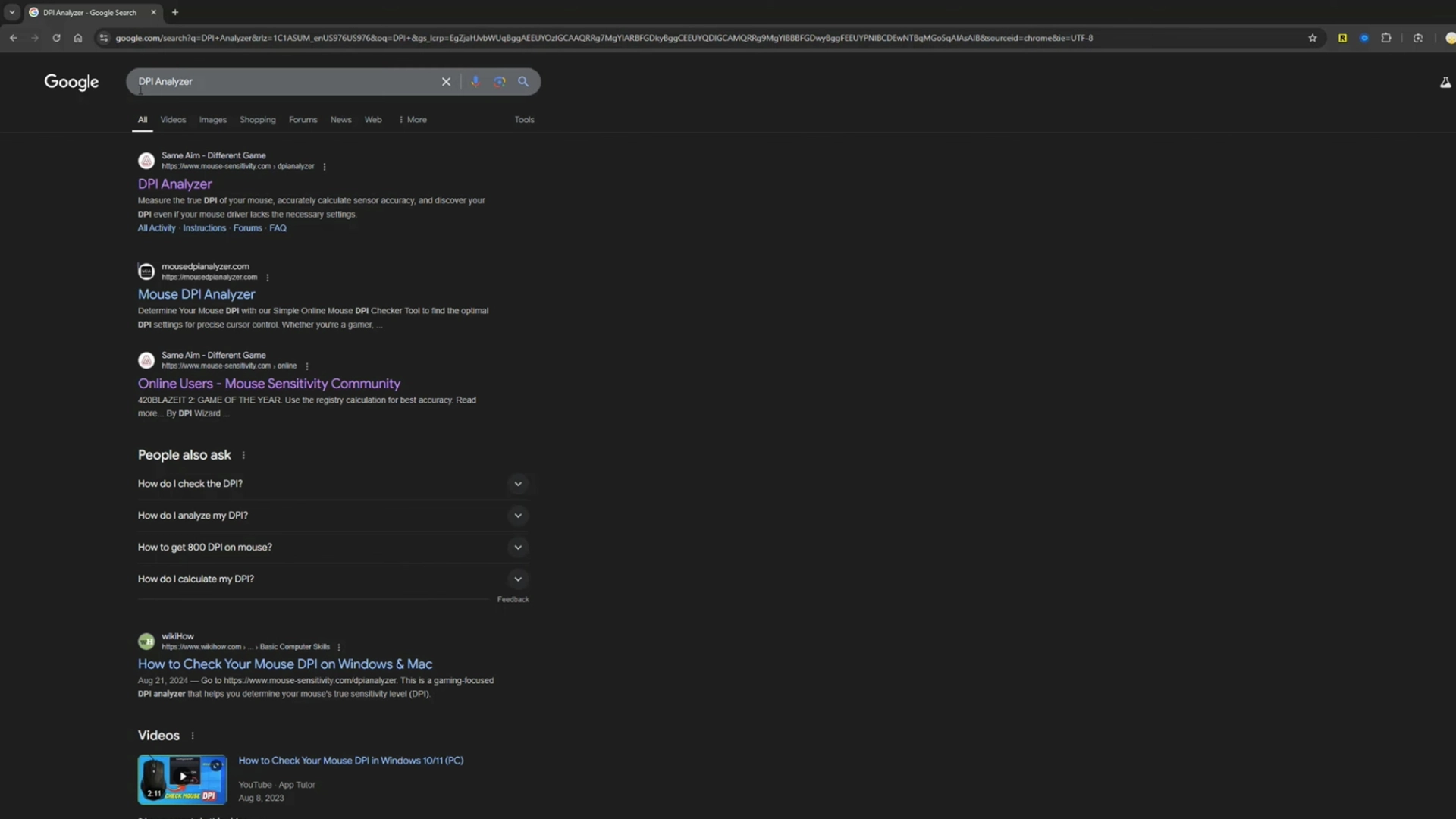
Task: Open site information icon in address bar
Action: click(x=104, y=38)
